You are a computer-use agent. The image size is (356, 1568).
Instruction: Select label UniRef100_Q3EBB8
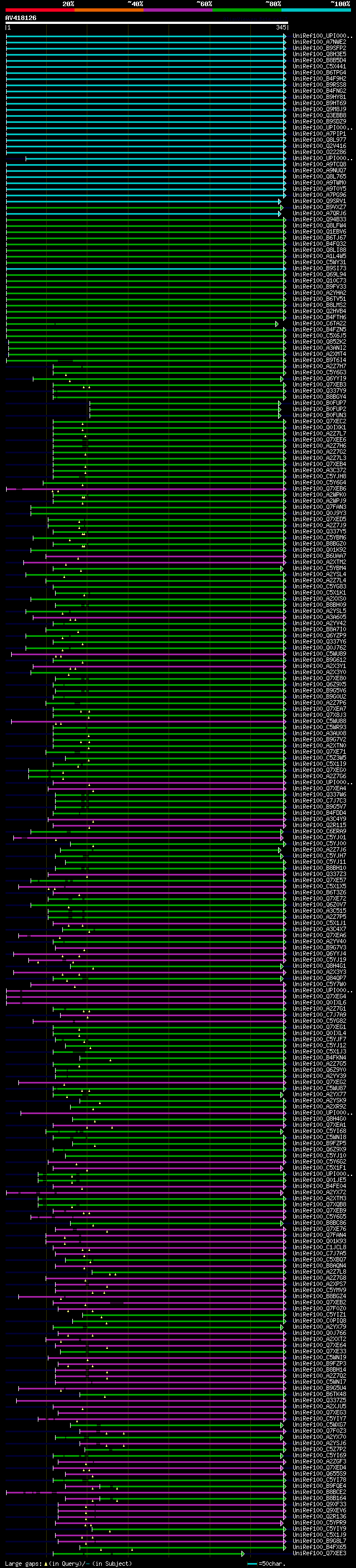[x=319, y=115]
